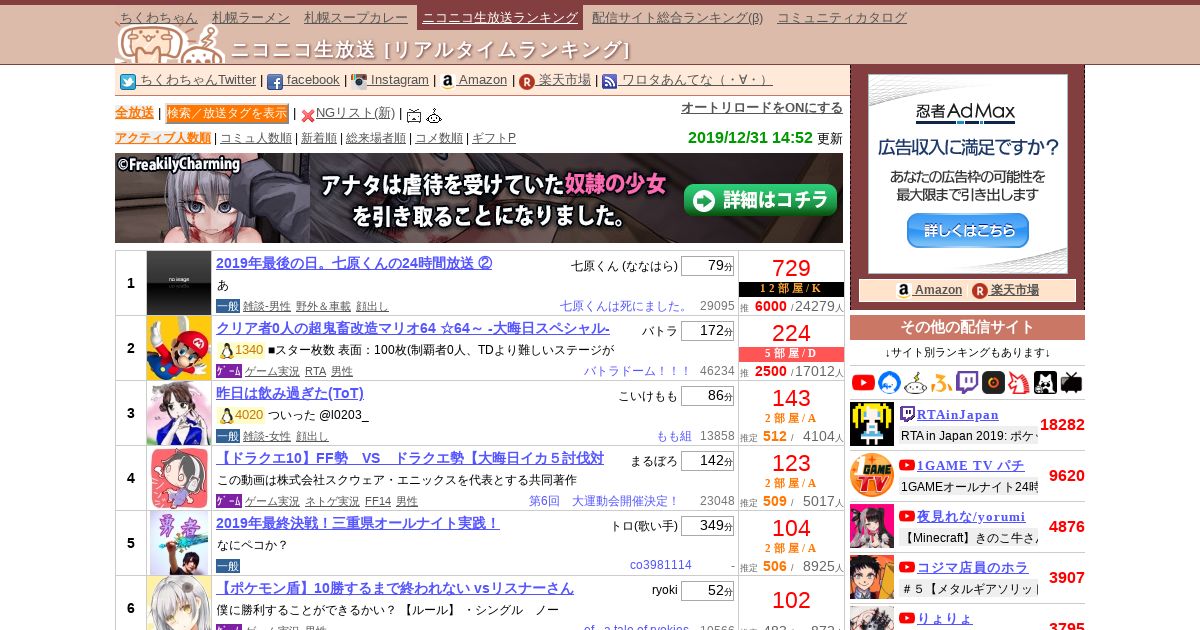Click the rank 3 anime girl thumbnail
Screen dimensions: 1200x630
[179, 413]
